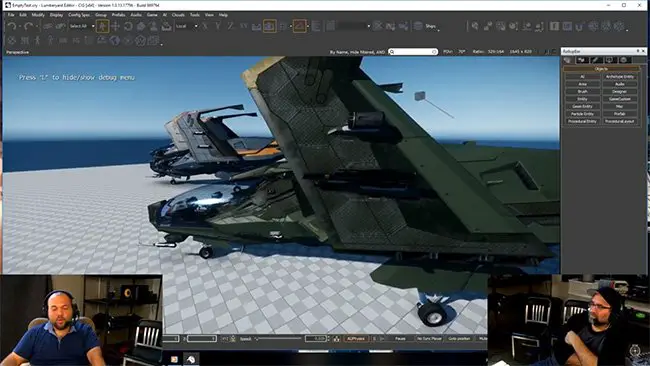This screenshot has height=366, width=650.
Task: Open the taskbar app with round white icon
Action: 191,359
